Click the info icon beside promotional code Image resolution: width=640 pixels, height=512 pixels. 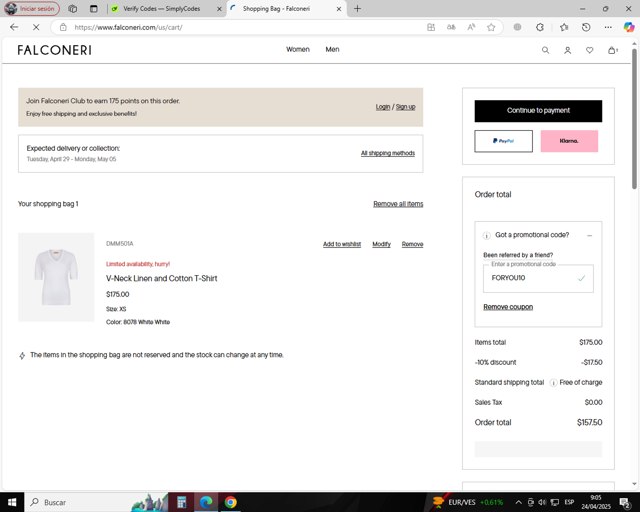(487, 235)
